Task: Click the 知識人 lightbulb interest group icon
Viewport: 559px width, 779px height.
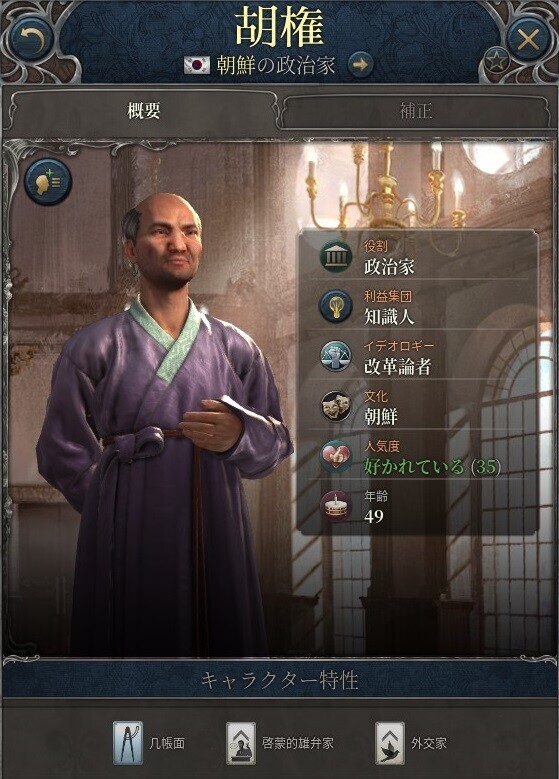Action: tap(336, 307)
